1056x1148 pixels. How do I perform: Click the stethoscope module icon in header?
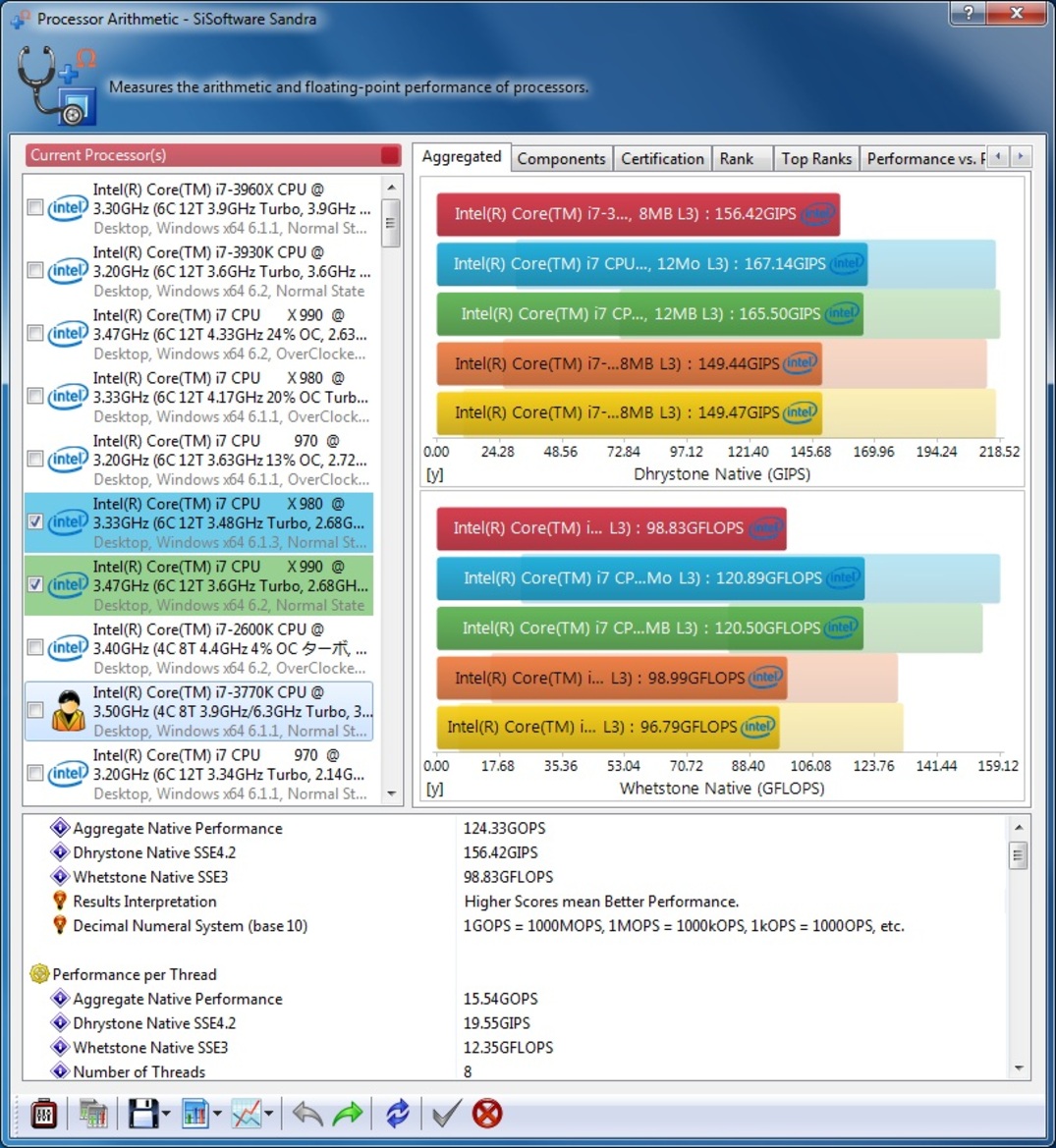pyautogui.click(x=57, y=84)
